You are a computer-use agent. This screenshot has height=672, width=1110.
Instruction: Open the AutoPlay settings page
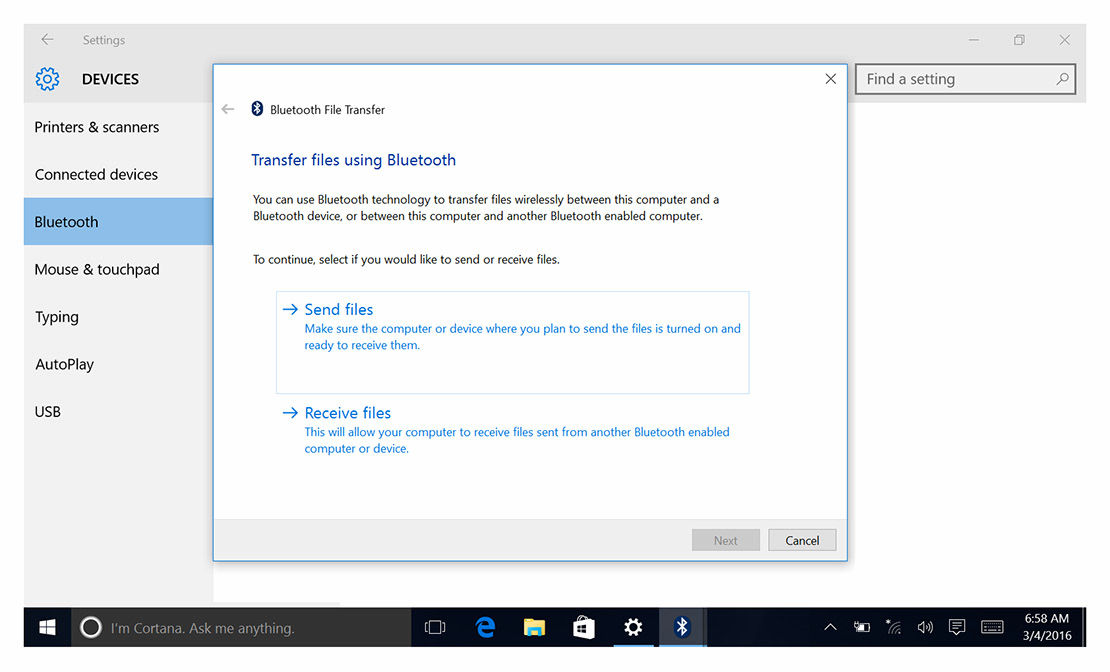(118, 364)
